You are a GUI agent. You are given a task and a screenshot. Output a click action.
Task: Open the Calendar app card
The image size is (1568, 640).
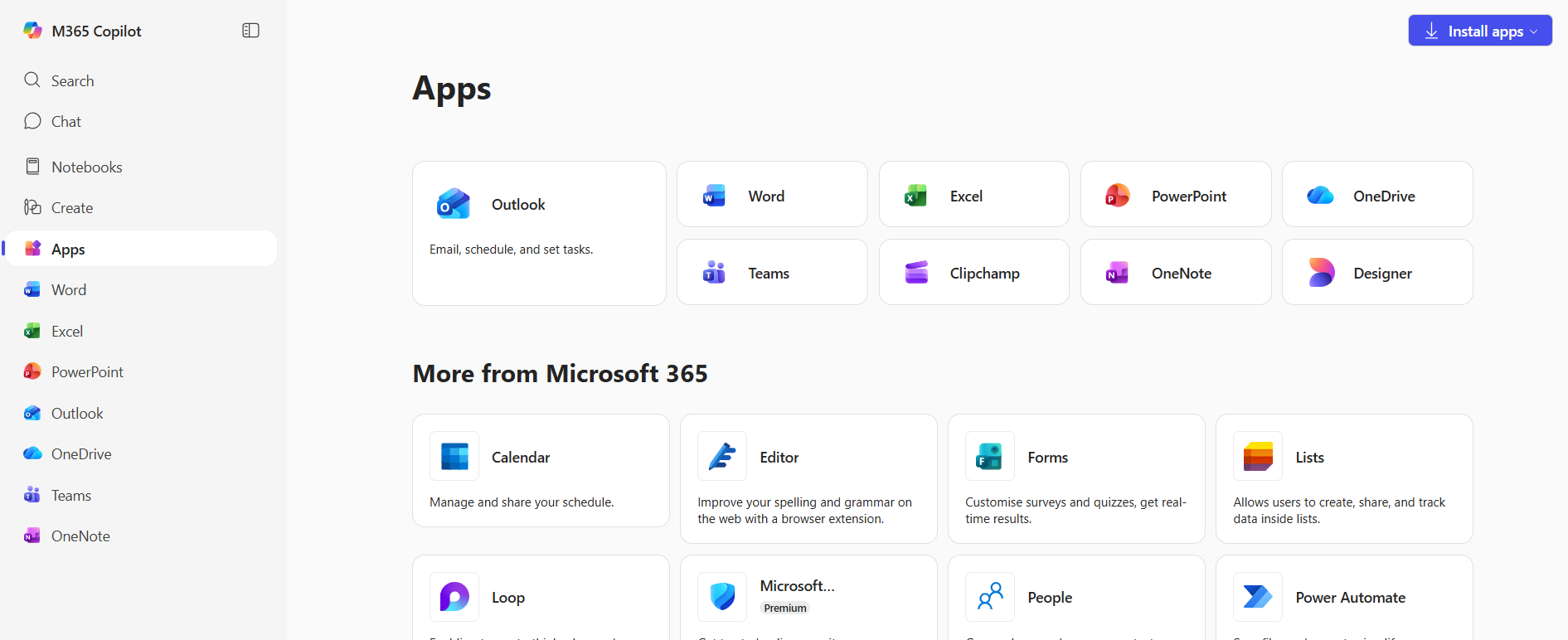pos(541,471)
